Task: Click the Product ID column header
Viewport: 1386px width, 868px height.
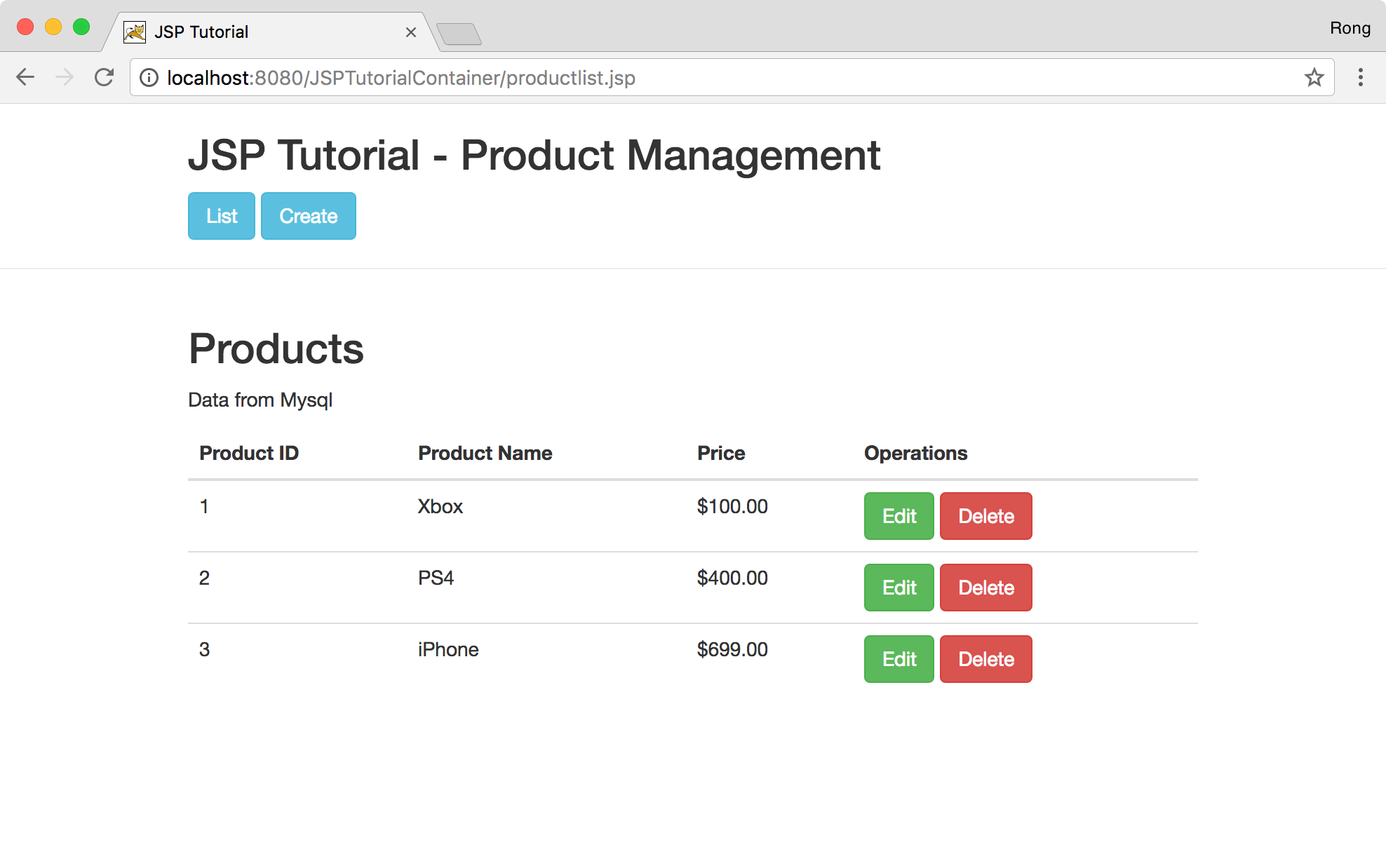Action: tap(249, 453)
